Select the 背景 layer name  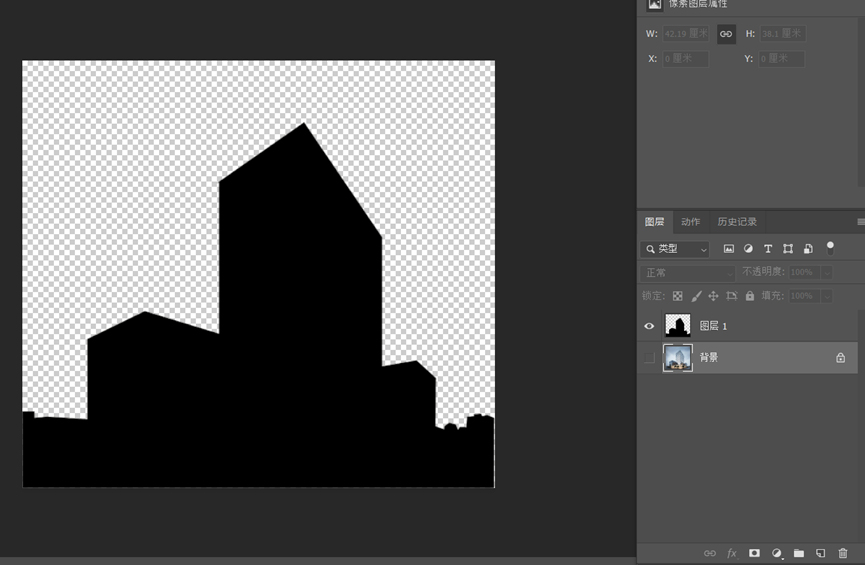pyautogui.click(x=709, y=358)
